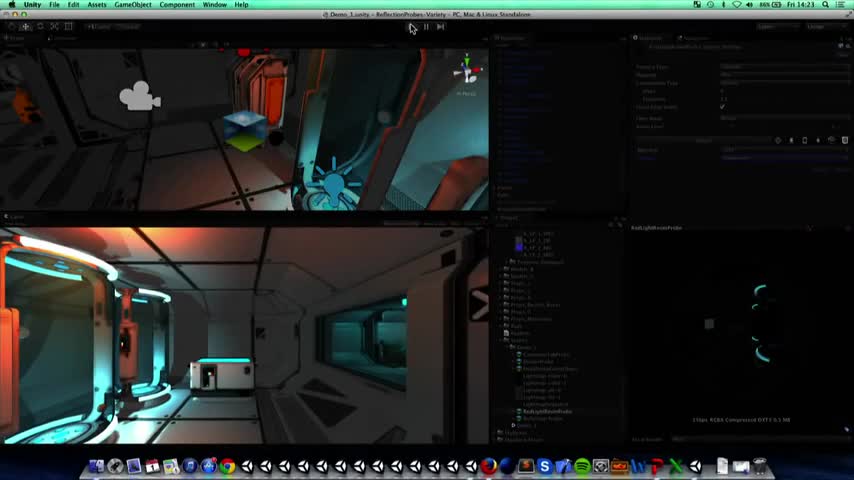854x480 pixels.
Task: Open the Assets menu
Action: click(x=97, y=4)
